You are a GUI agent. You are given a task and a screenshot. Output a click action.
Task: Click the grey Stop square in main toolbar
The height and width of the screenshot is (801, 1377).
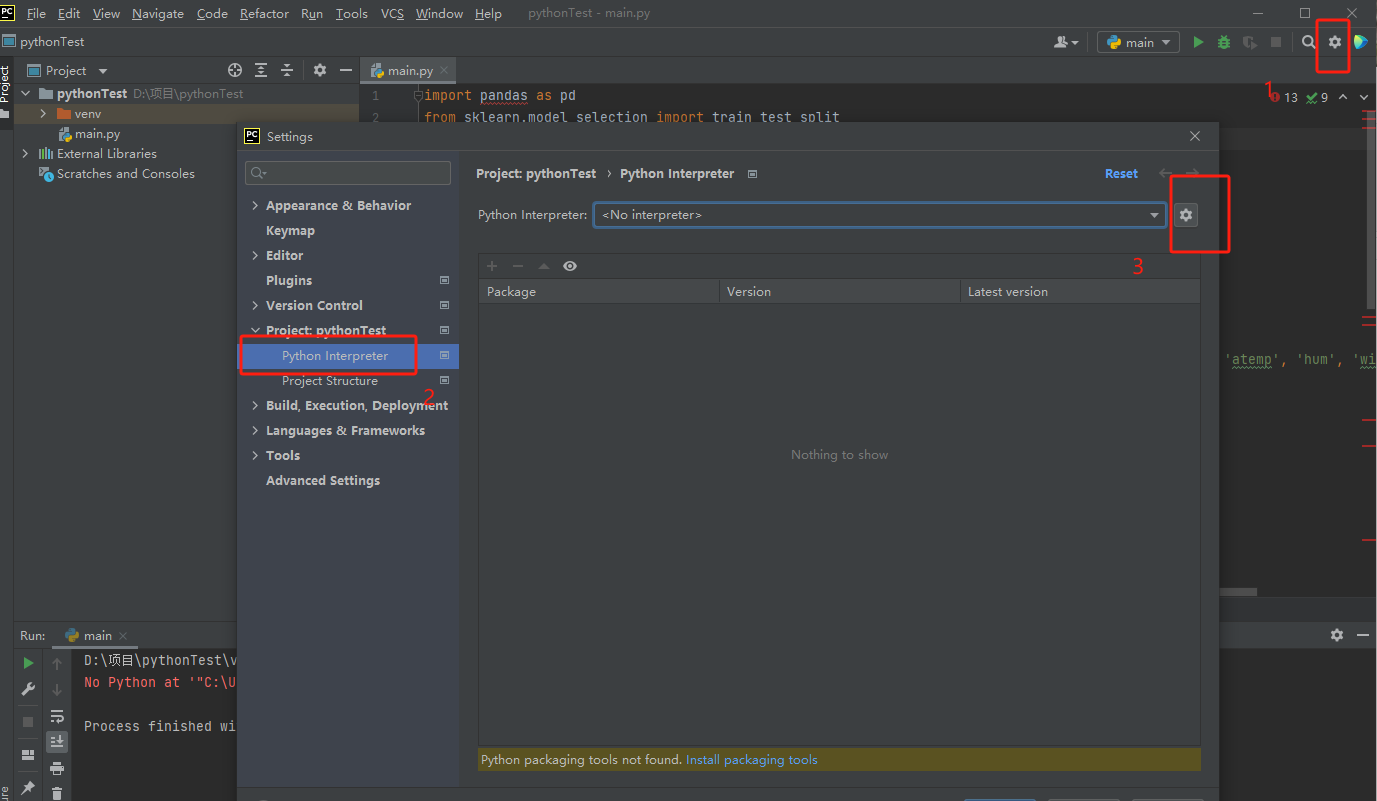[1276, 42]
